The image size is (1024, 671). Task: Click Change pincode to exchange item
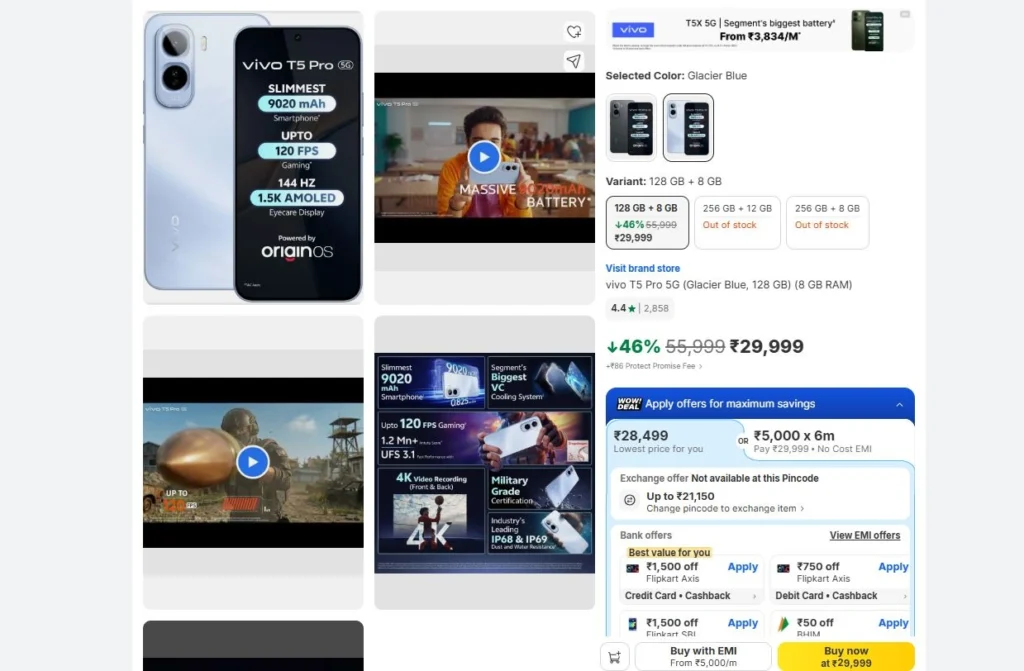pyautogui.click(x=725, y=508)
